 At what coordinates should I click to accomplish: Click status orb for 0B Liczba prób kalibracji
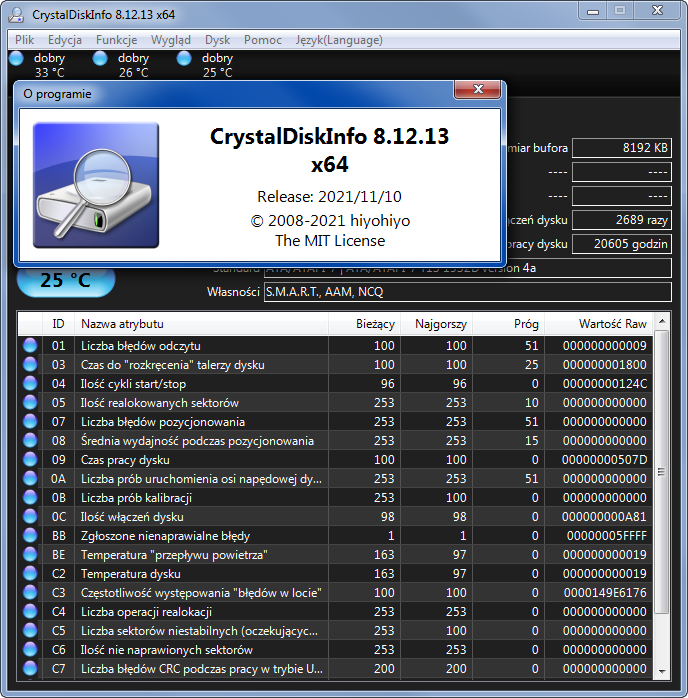point(30,498)
